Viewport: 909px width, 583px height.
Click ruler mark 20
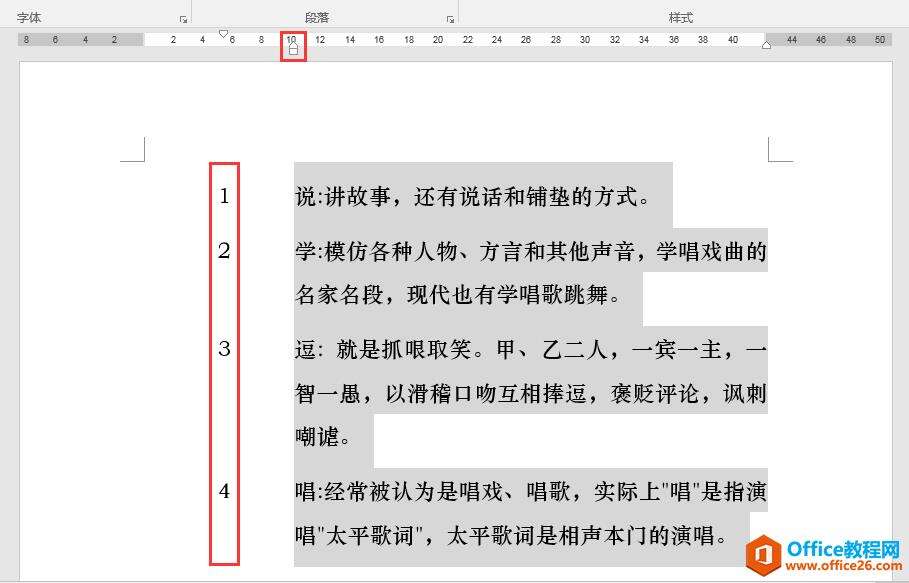pyautogui.click(x=438, y=39)
